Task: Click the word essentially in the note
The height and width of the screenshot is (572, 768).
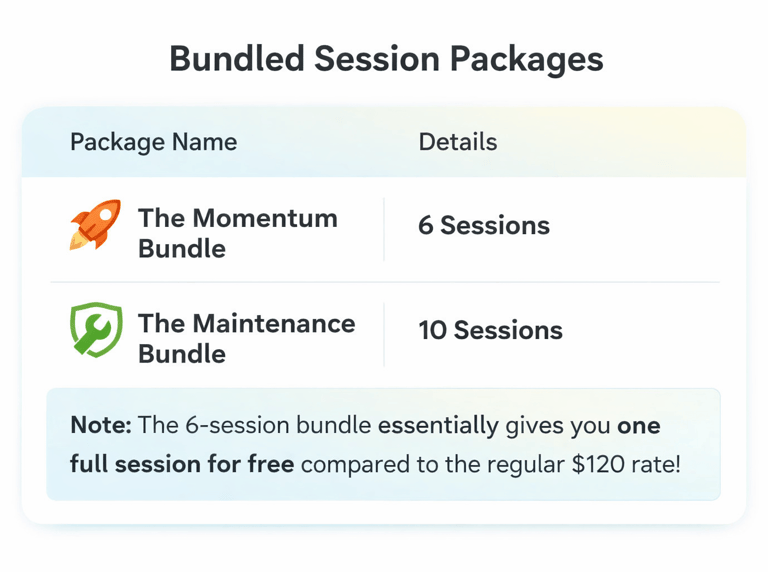Action: [437, 426]
